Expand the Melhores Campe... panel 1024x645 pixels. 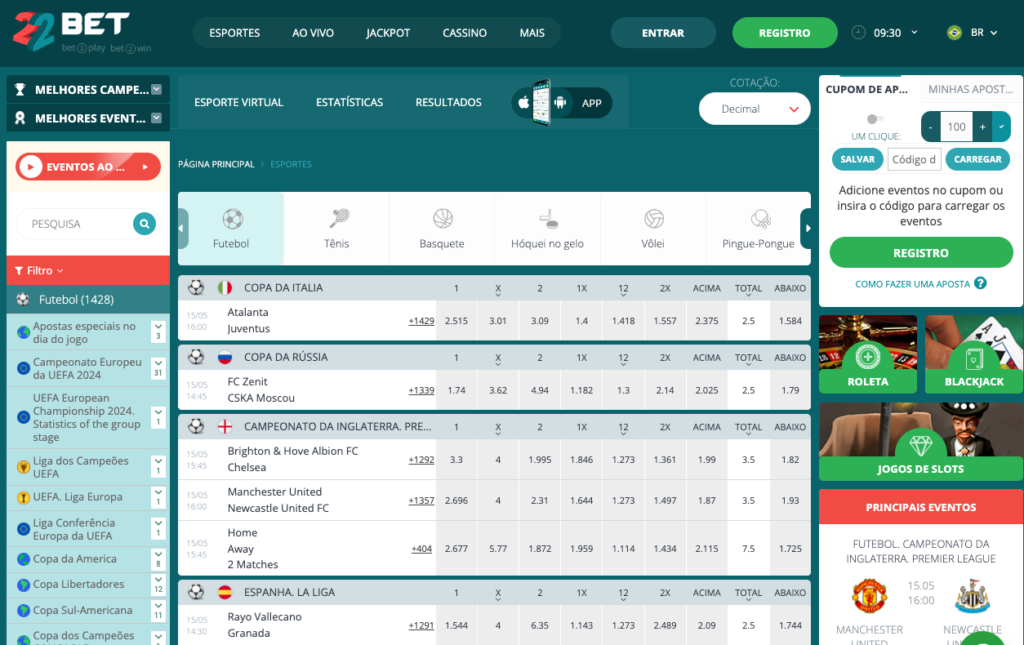[157, 89]
